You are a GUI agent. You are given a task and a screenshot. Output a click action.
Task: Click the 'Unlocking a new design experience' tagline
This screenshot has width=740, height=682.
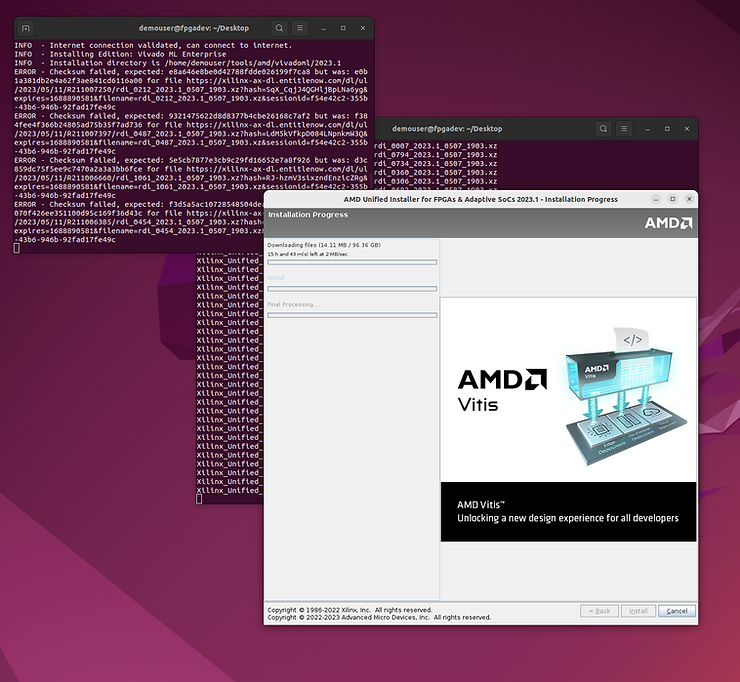(x=568, y=518)
